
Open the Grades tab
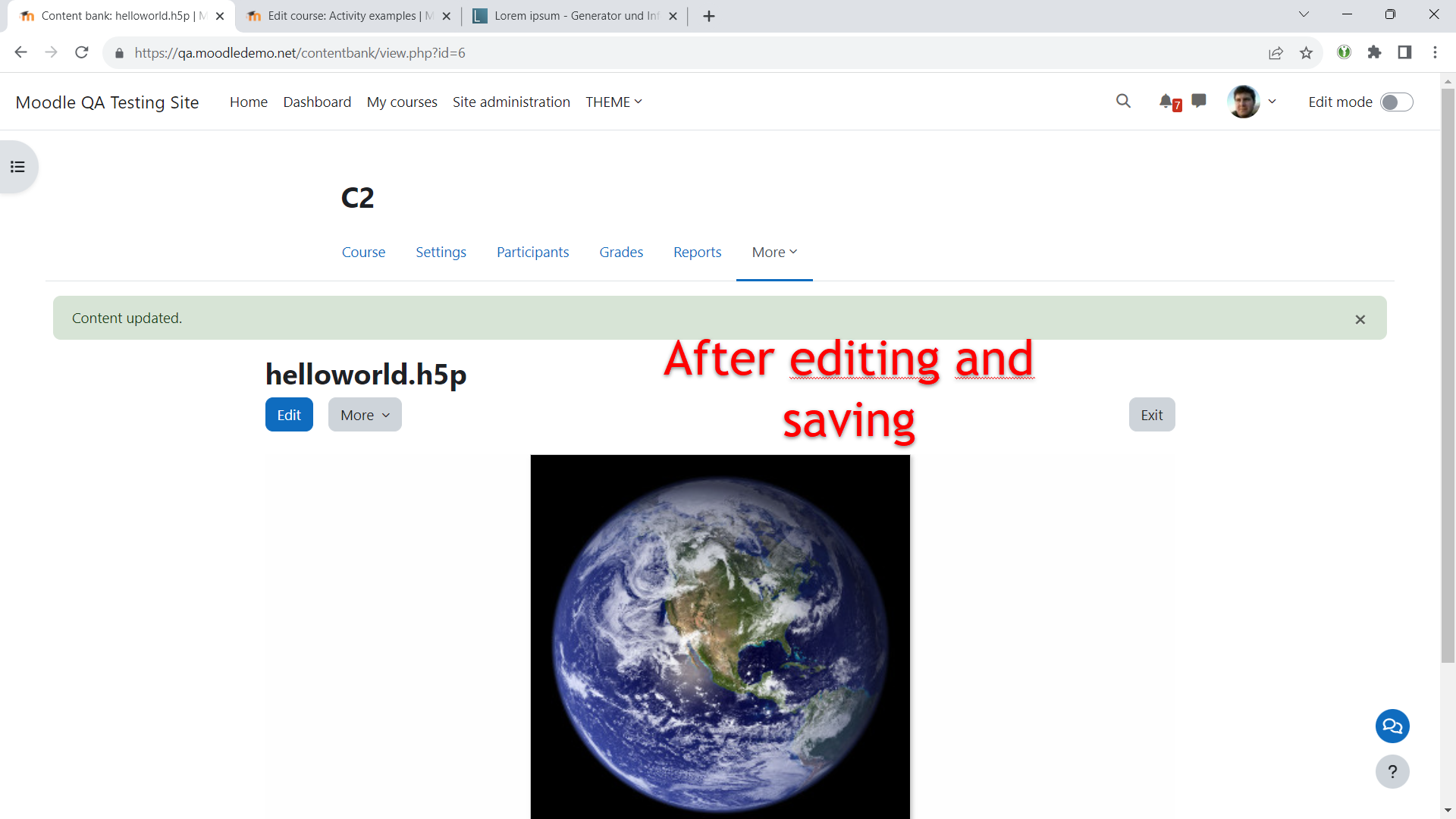coord(621,253)
